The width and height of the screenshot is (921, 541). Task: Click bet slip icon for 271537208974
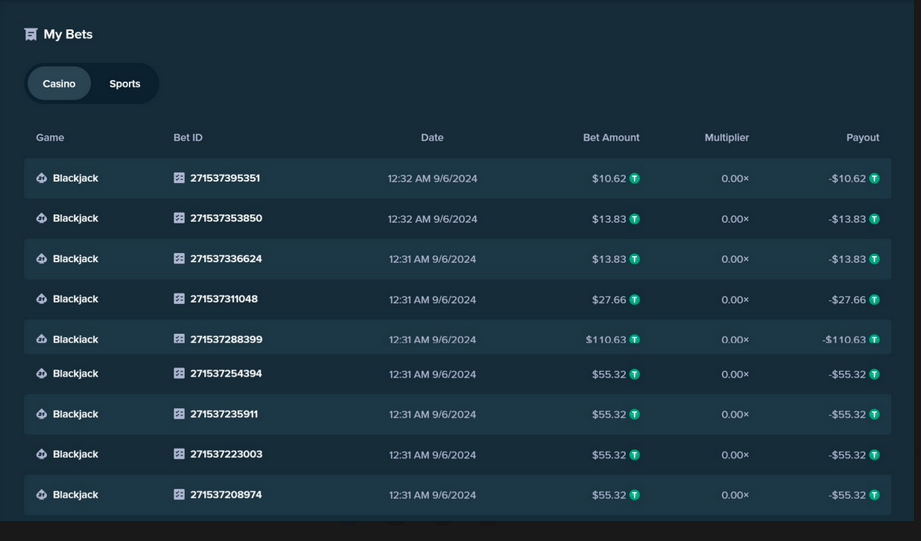point(179,494)
